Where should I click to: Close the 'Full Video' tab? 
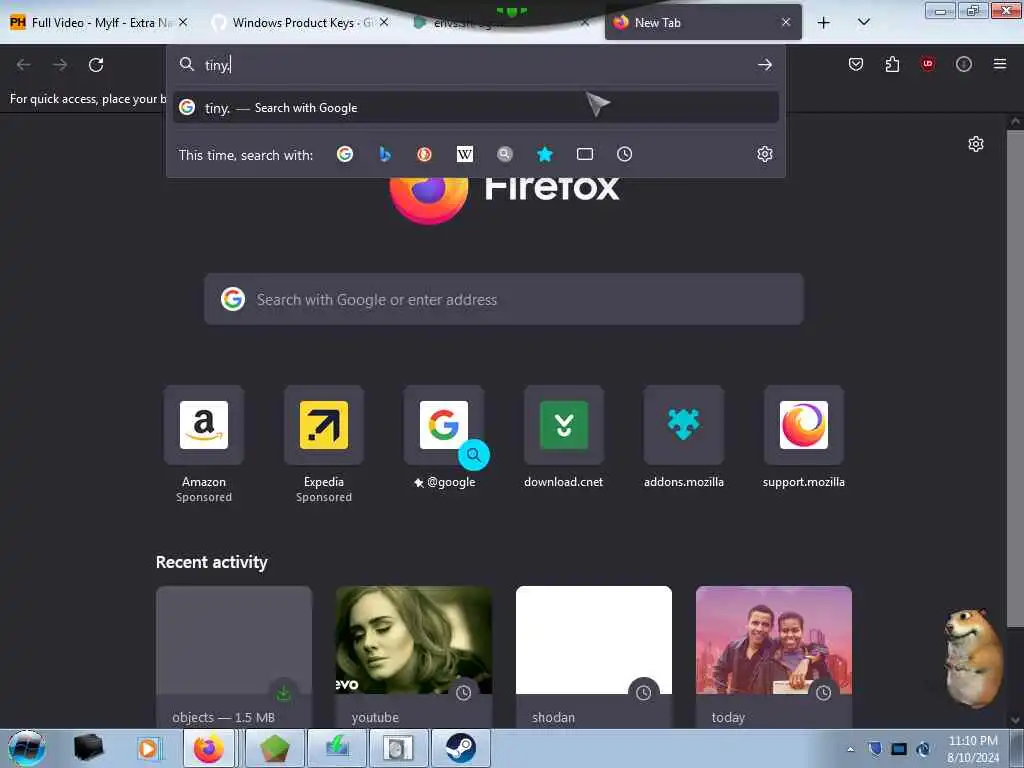point(183,22)
